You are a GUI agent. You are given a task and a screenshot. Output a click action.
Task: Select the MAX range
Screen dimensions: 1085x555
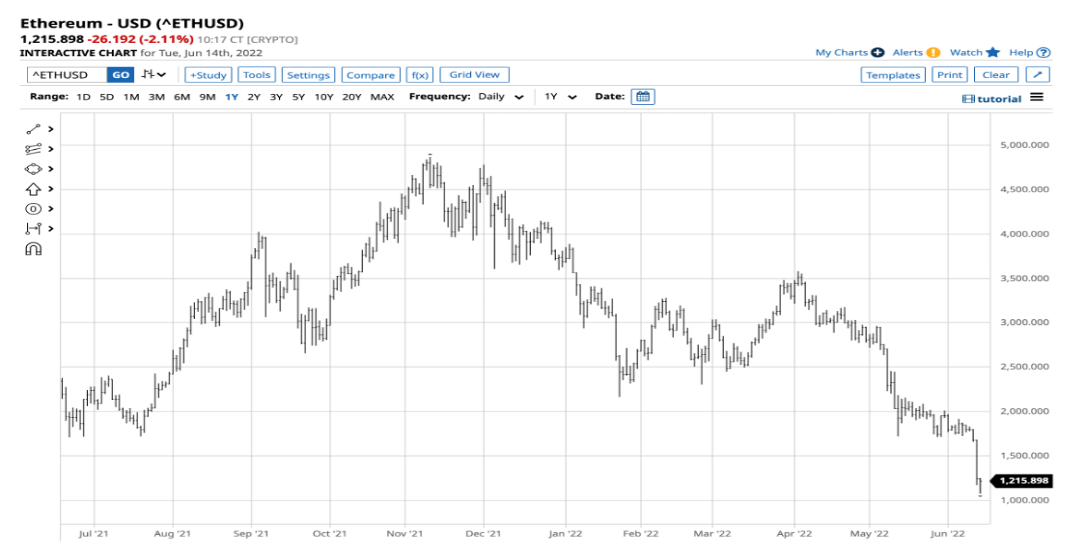pyautogui.click(x=382, y=97)
